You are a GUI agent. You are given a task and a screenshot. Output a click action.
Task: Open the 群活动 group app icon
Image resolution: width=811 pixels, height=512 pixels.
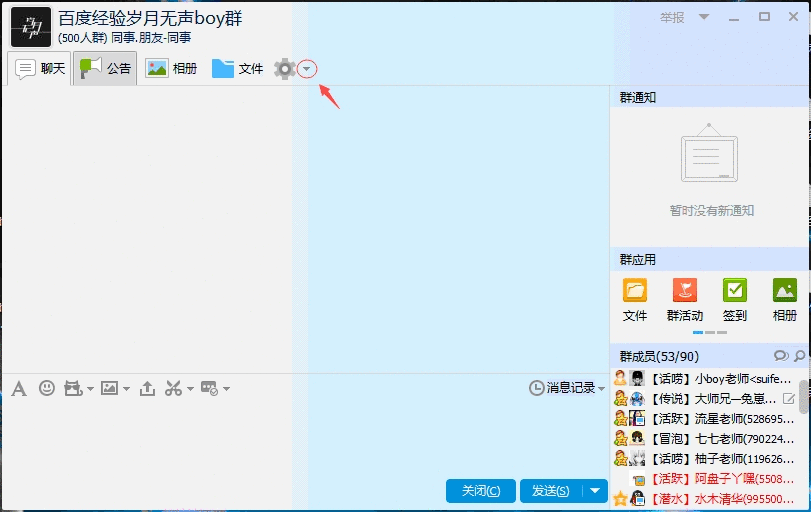coord(685,300)
